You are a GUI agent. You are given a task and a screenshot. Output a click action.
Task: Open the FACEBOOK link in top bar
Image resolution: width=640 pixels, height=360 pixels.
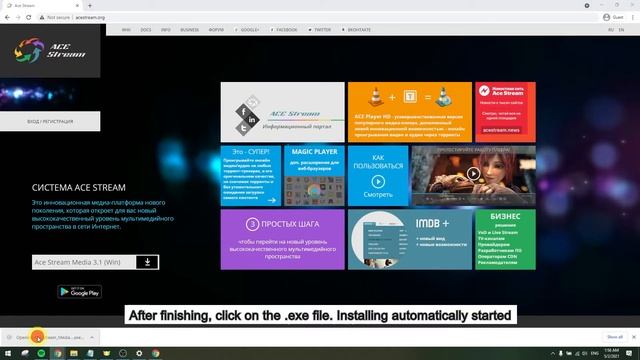(x=284, y=30)
